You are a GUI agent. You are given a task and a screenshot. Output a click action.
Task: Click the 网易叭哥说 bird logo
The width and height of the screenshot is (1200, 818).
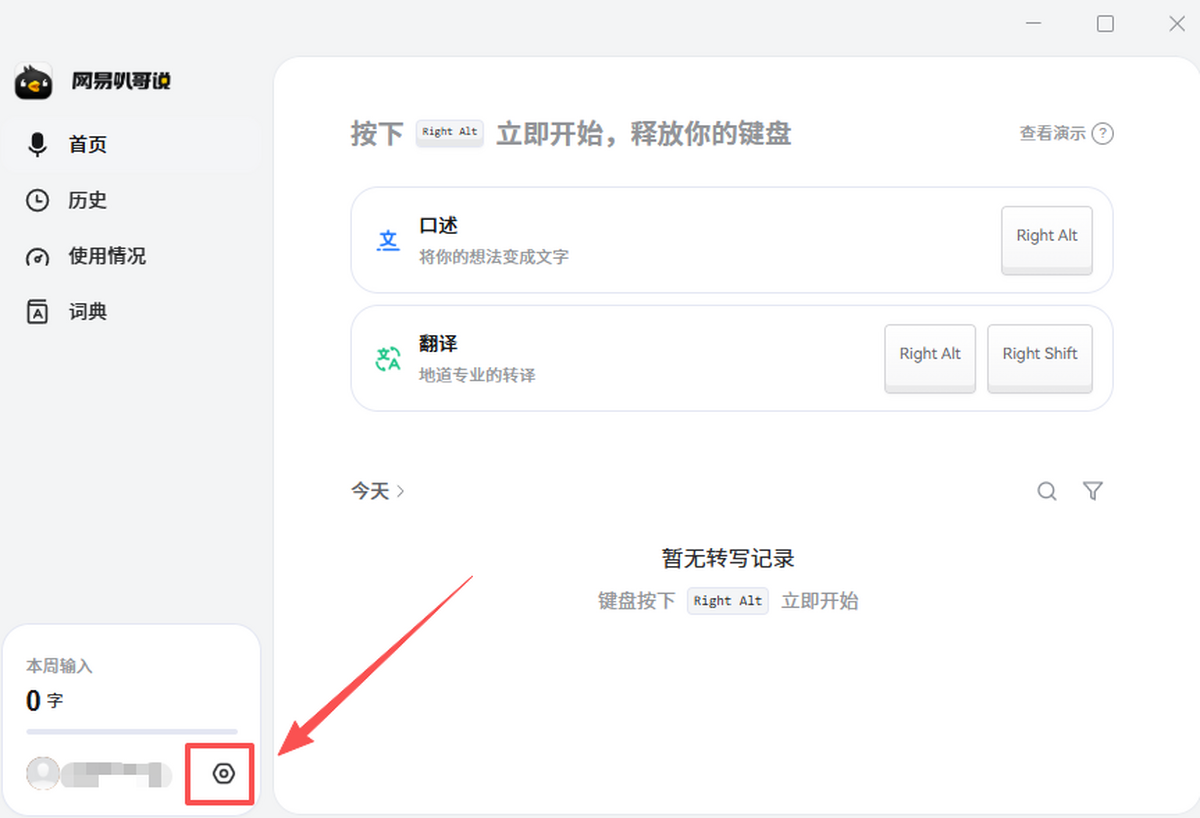coord(34,82)
